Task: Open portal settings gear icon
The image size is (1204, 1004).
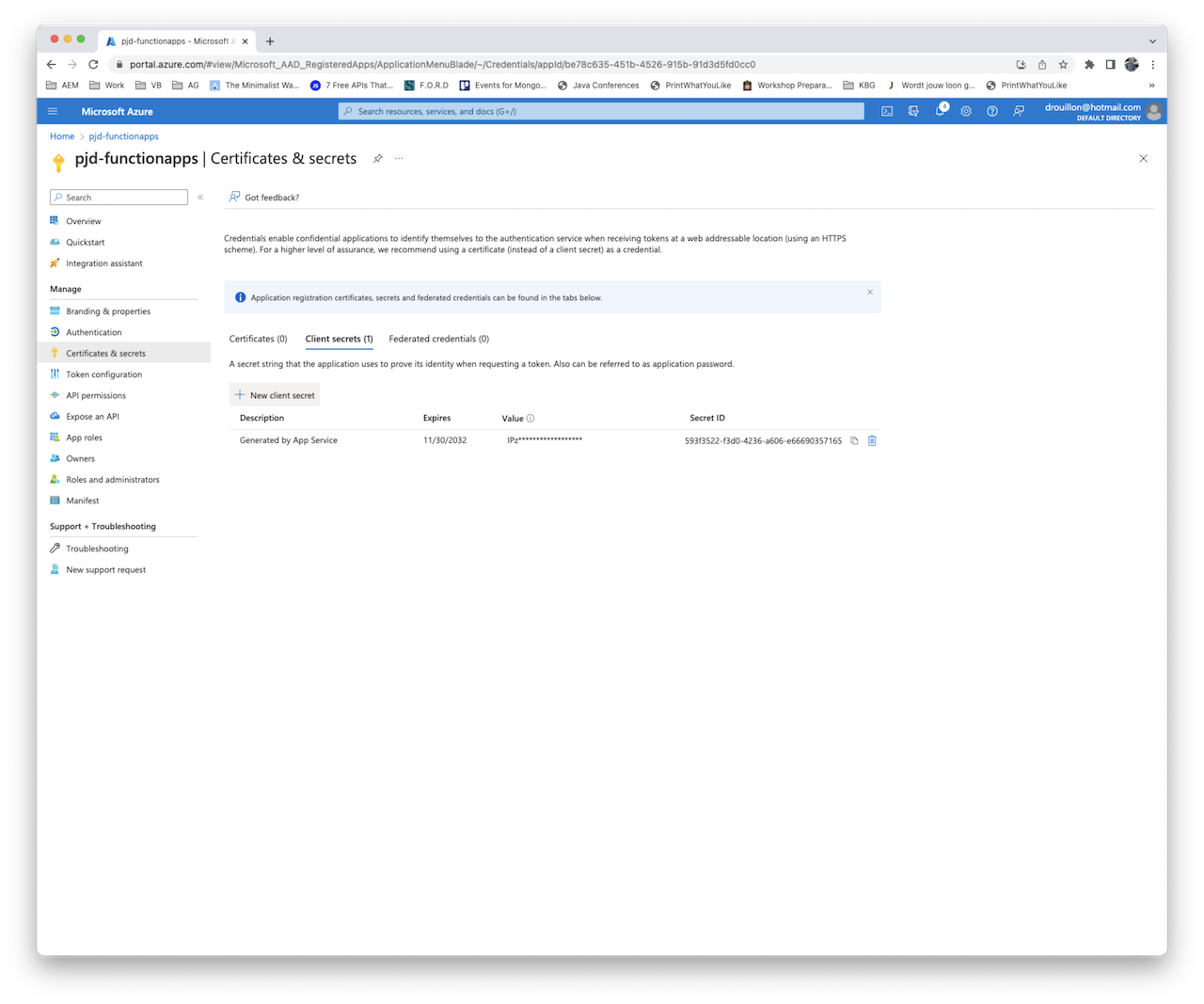Action: [966, 111]
